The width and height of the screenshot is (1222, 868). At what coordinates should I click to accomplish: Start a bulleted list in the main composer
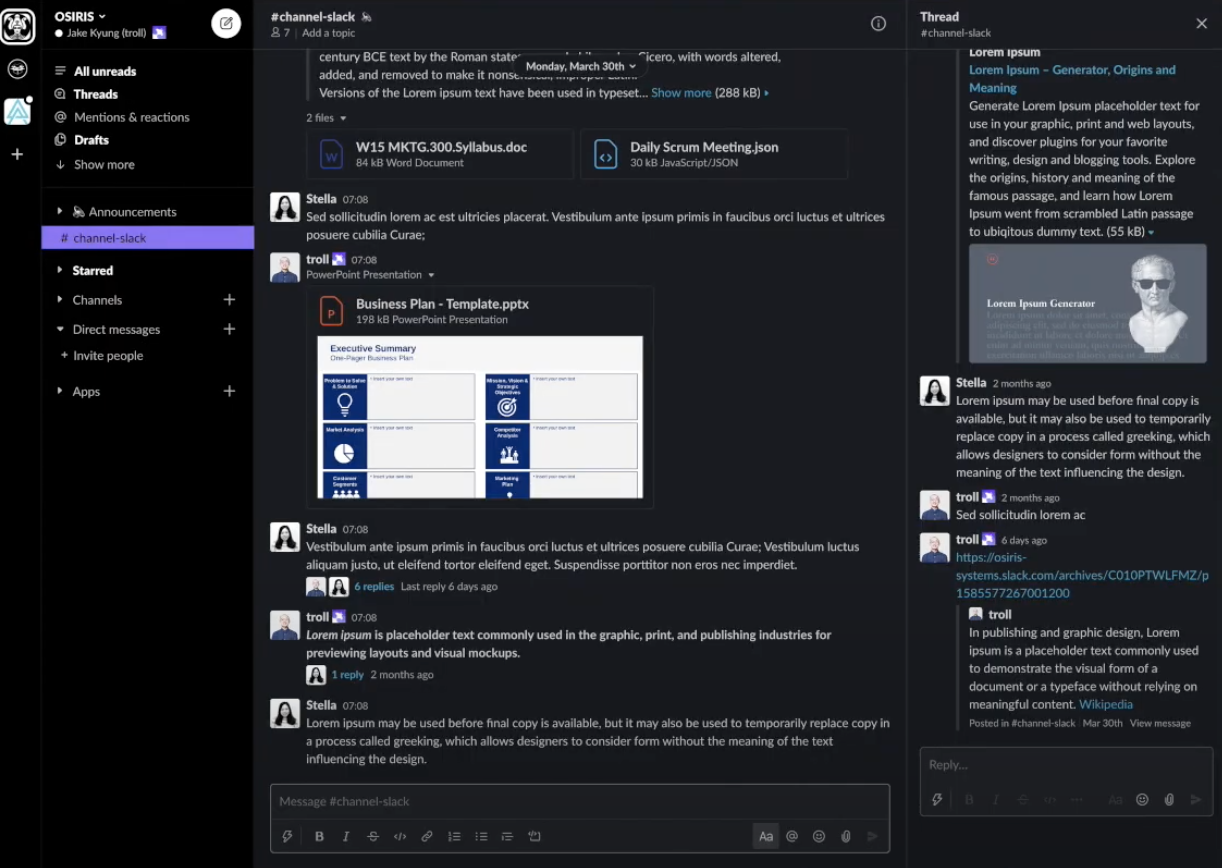481,837
